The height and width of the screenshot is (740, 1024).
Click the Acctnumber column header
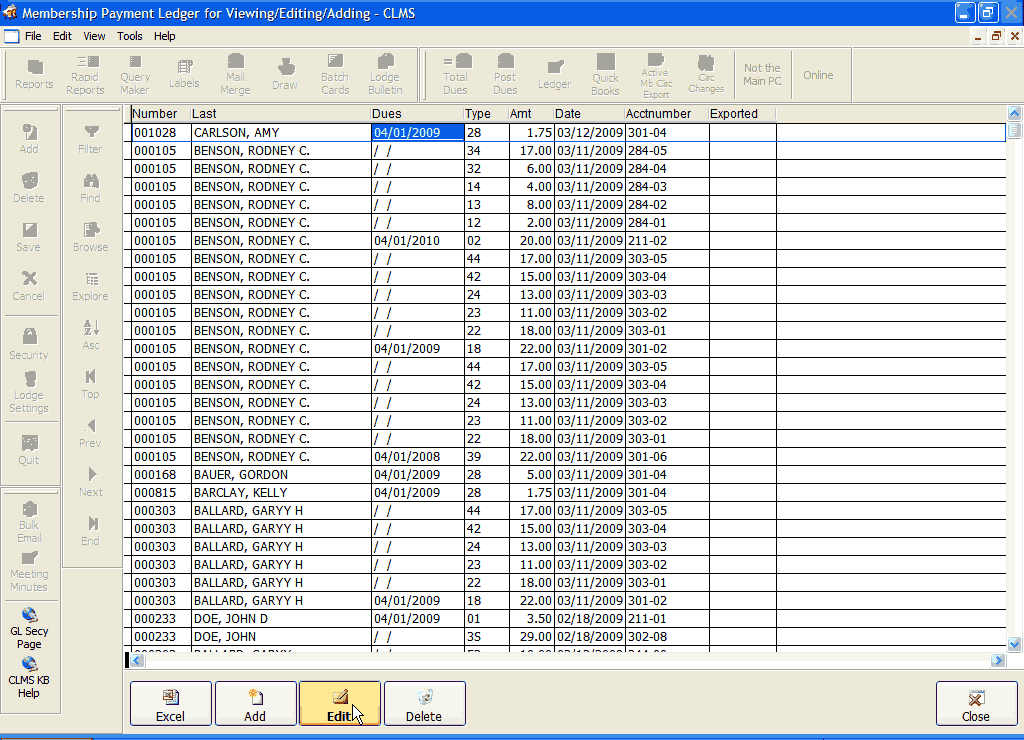658,114
